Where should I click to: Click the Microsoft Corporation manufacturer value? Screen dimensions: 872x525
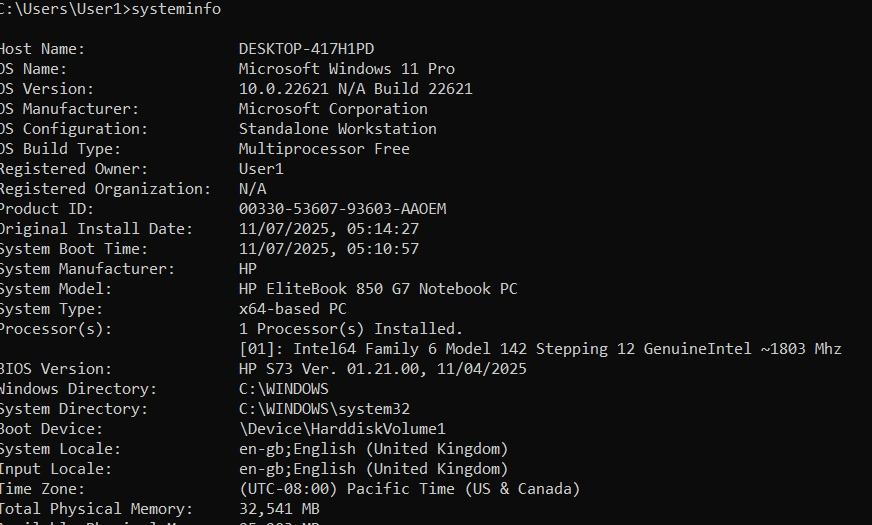(333, 109)
